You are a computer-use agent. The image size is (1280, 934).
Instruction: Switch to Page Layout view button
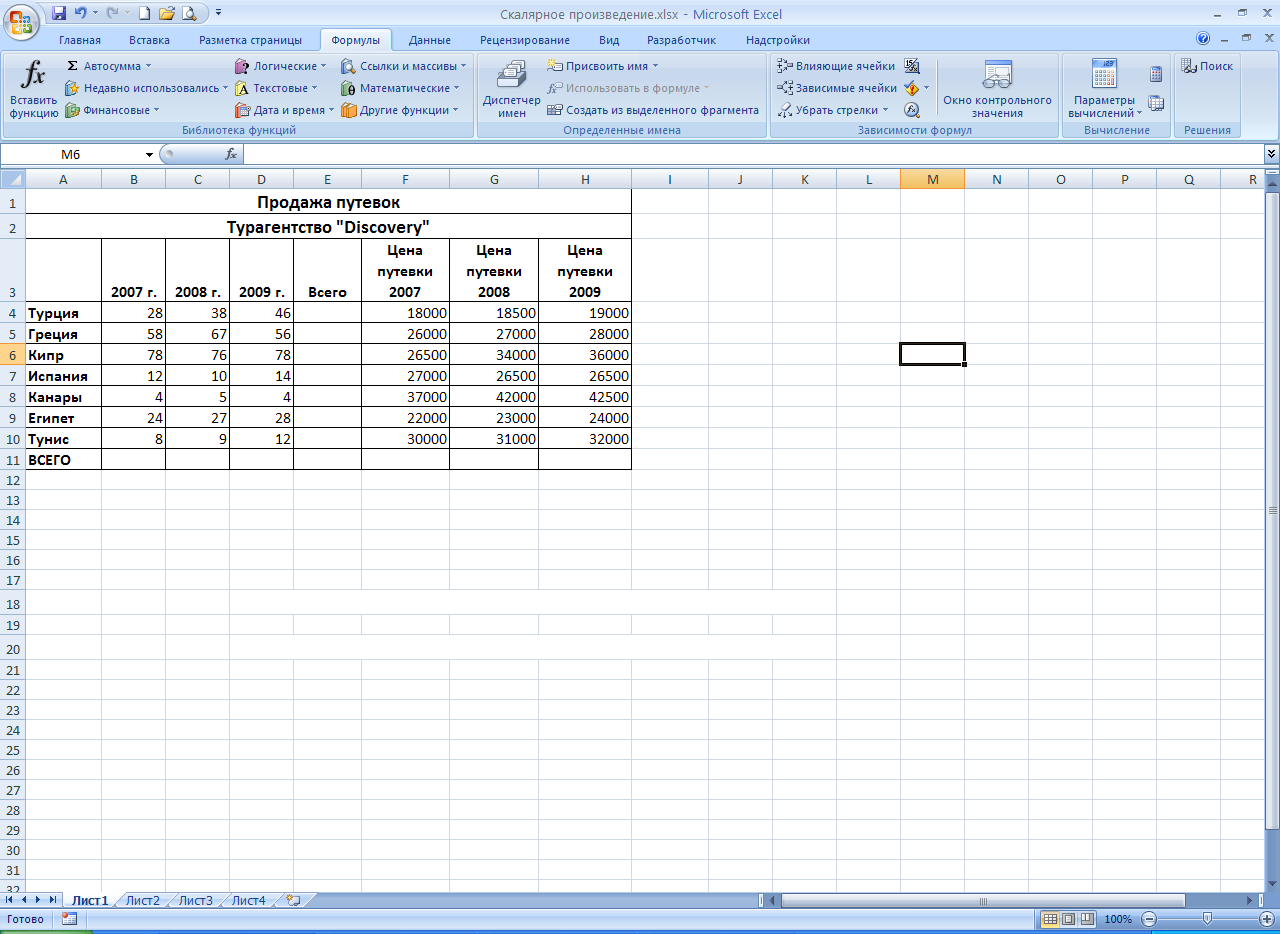tap(1067, 919)
